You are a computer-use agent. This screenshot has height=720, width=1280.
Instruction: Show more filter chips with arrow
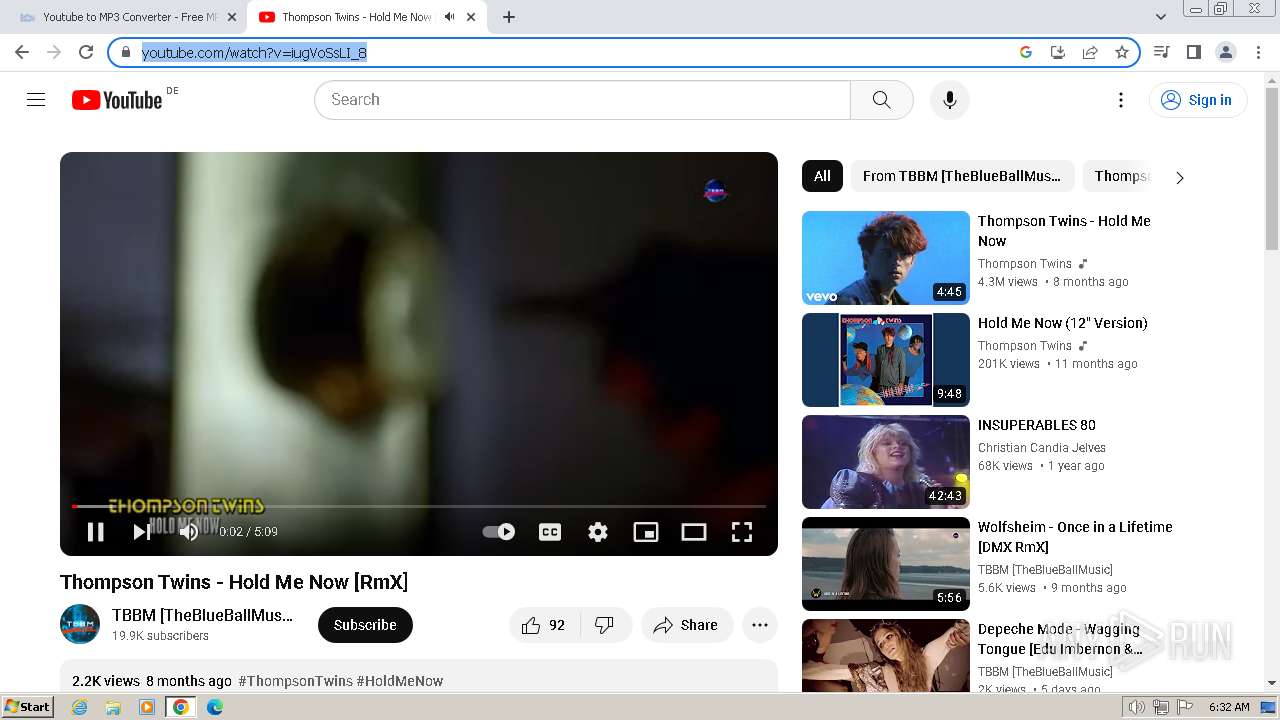tap(1179, 177)
